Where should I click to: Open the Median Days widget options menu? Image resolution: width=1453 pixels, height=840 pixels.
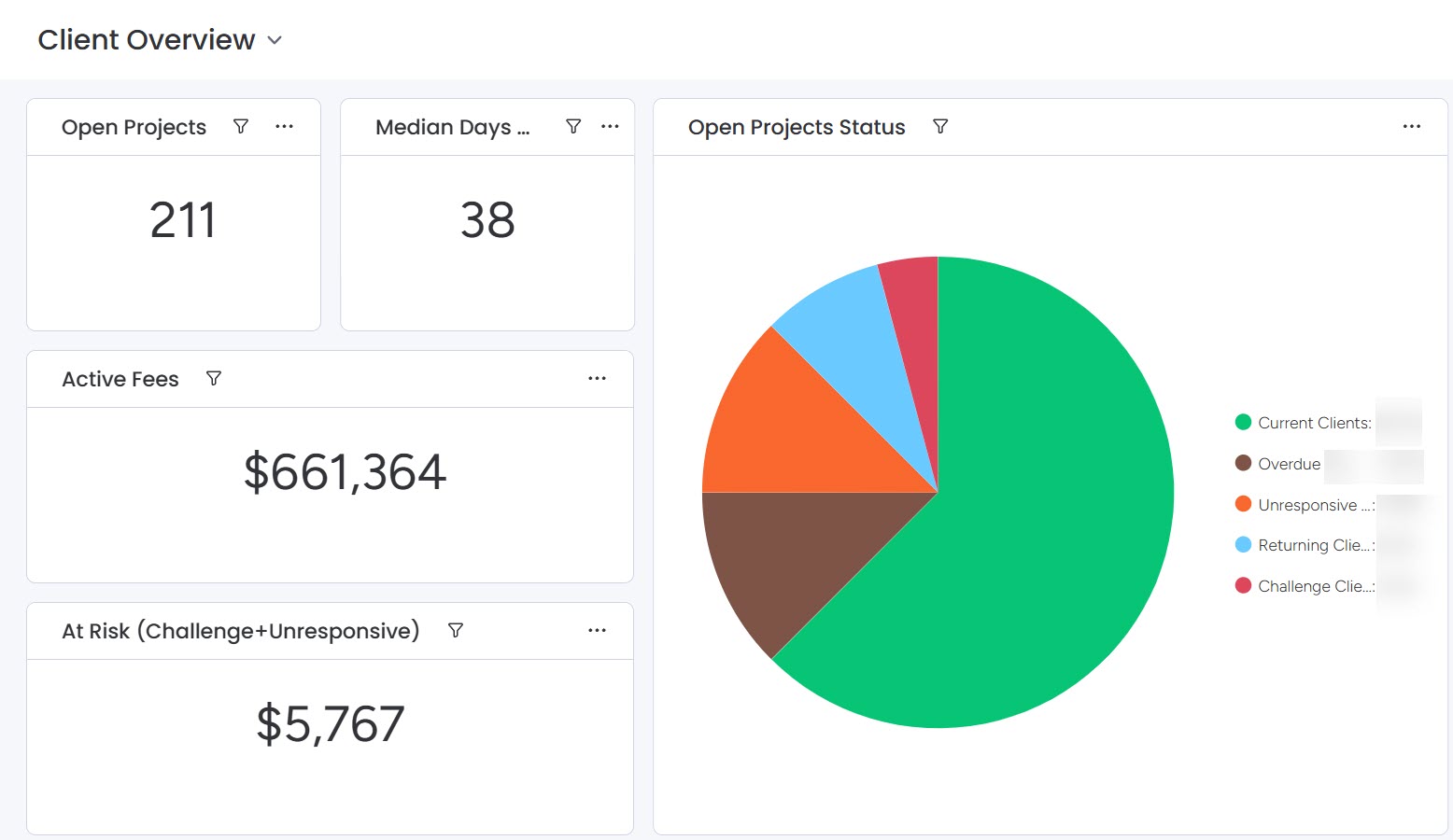coord(610,126)
